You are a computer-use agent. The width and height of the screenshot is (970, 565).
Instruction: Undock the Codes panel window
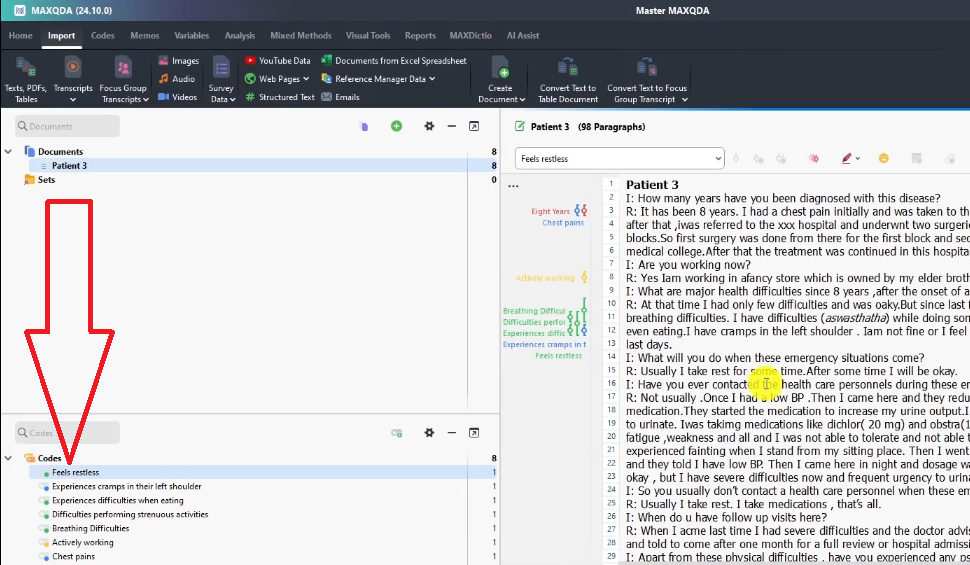[474, 433]
